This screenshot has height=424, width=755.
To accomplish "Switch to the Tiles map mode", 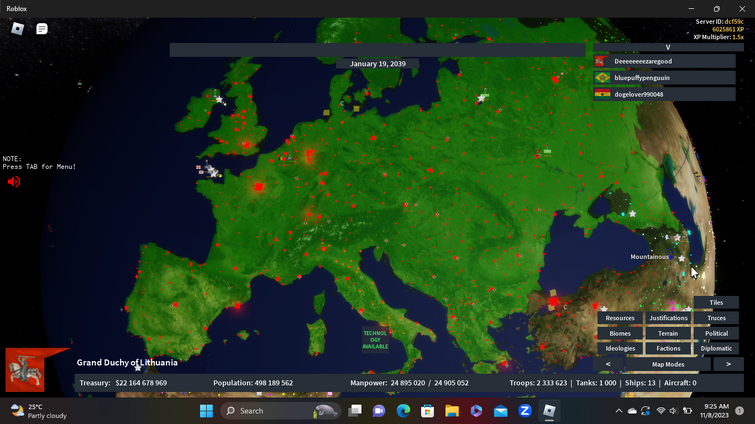I will pyautogui.click(x=716, y=302).
